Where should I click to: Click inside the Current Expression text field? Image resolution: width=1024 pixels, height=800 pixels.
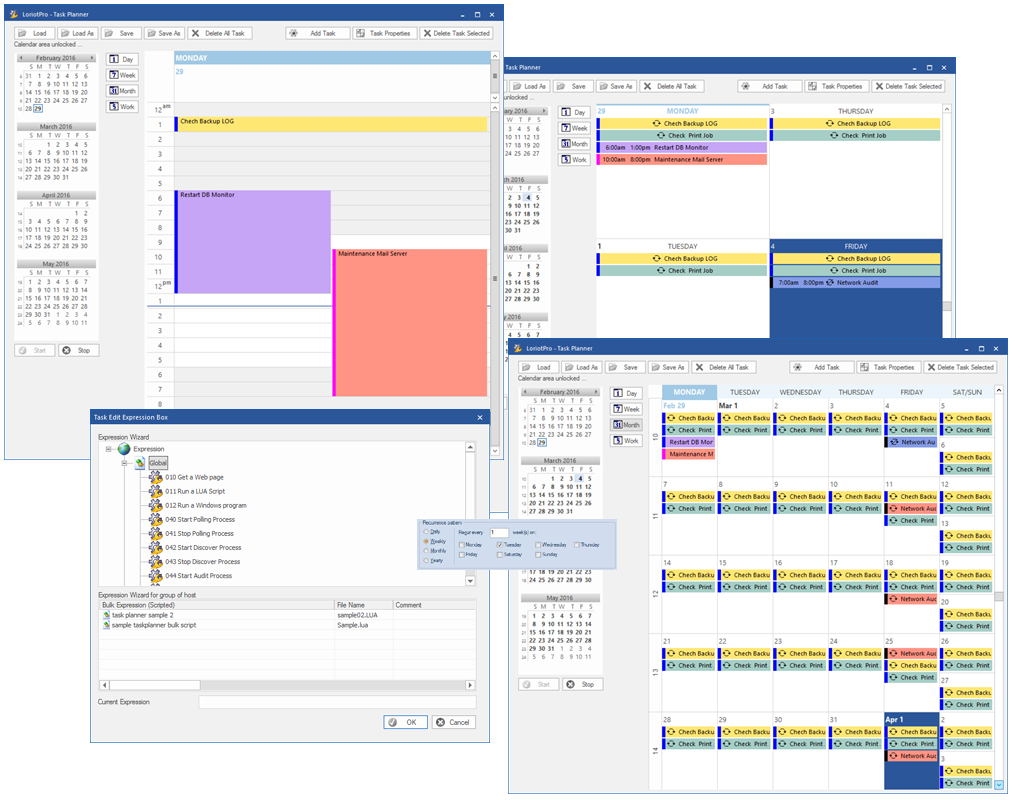(336, 702)
